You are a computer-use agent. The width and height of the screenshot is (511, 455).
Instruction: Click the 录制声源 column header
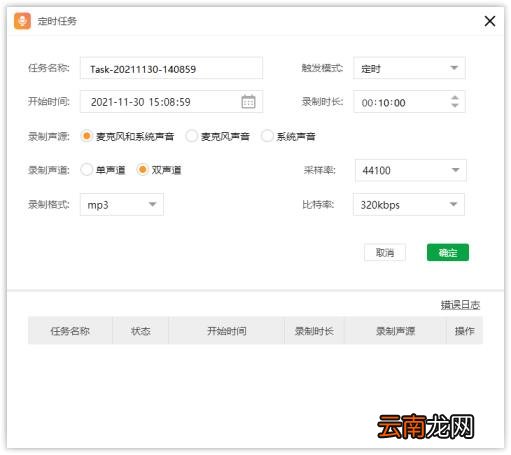tap(395, 331)
